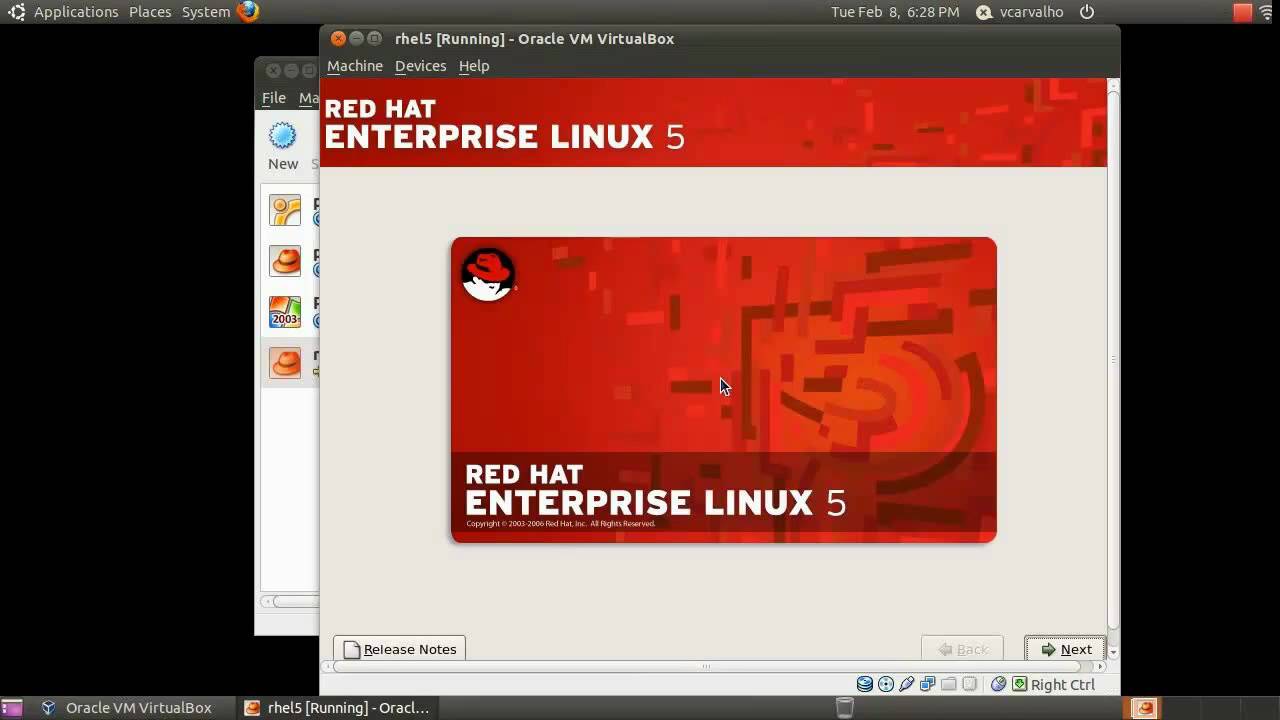The width and height of the screenshot is (1280, 720).
Task: Click the shared folders status icon
Action: [x=948, y=684]
